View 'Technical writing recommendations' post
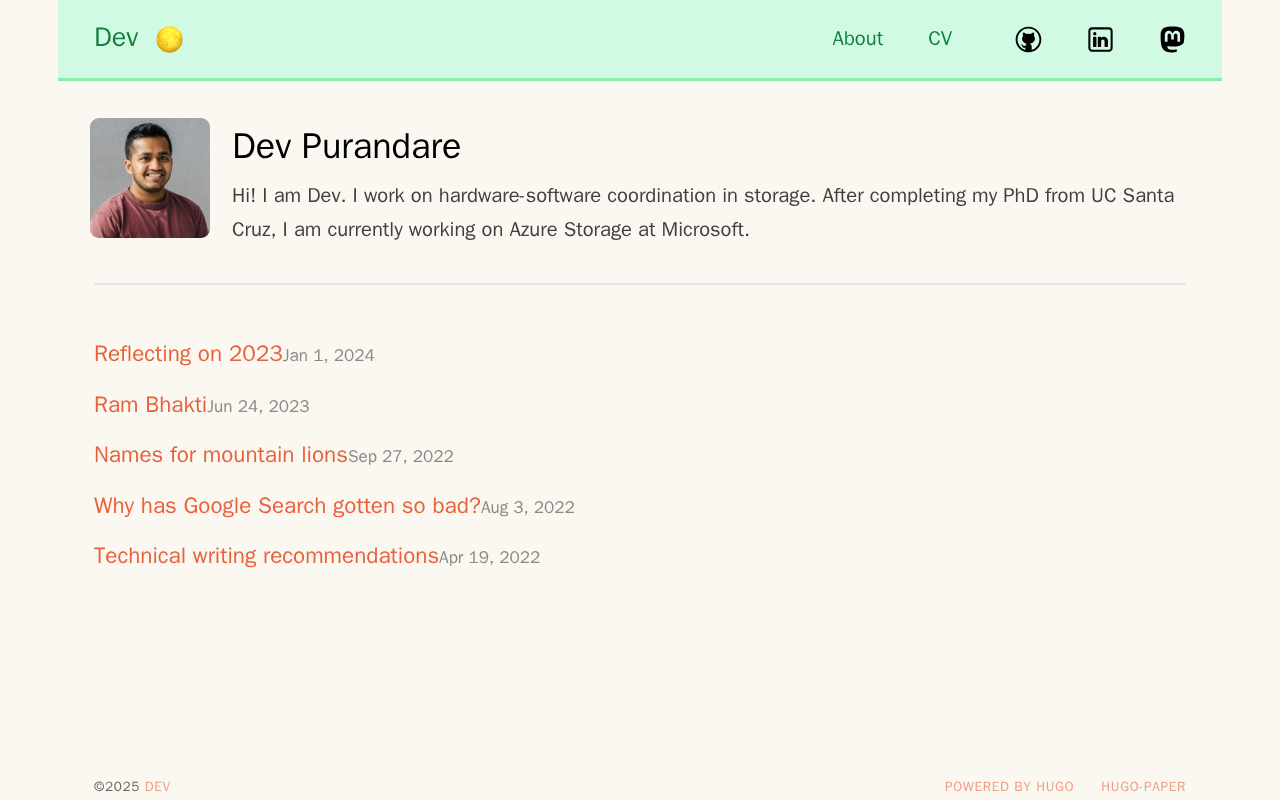Screen dimensions: 1280x800 click(266, 556)
